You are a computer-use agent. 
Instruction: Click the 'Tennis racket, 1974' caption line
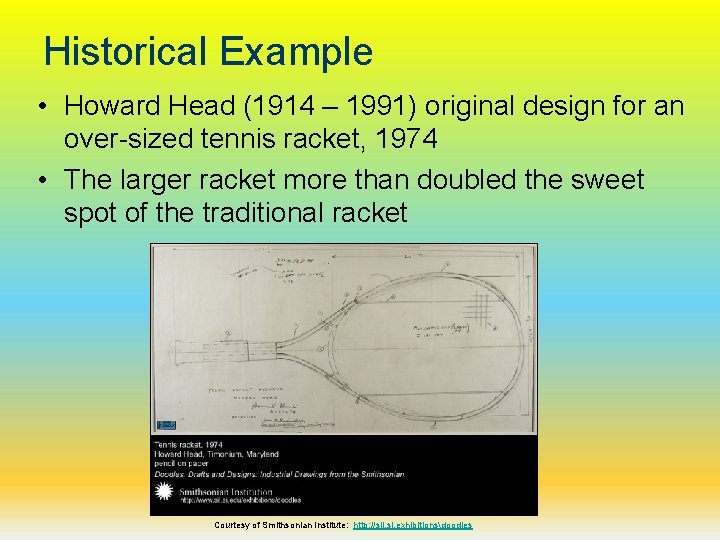188,444
